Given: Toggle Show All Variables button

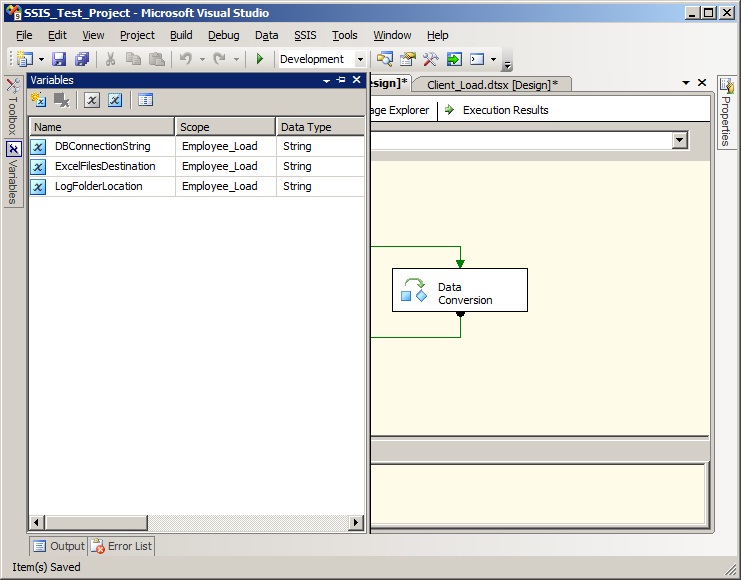Looking at the screenshot, I should pyautogui.click(x=115, y=100).
